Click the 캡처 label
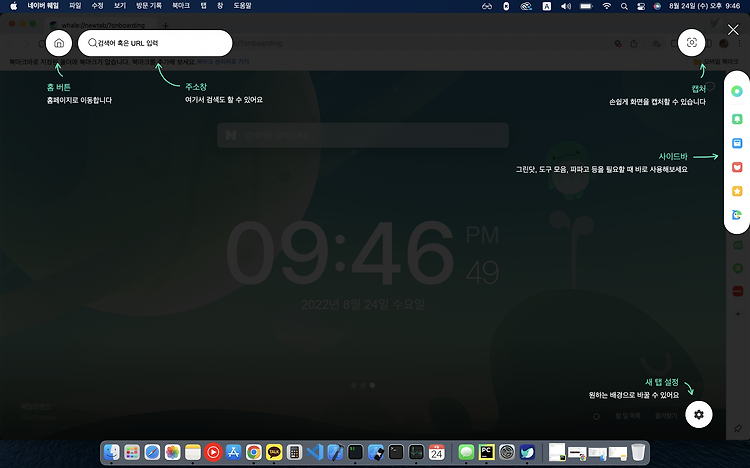This screenshot has height=468, width=750. [698, 89]
